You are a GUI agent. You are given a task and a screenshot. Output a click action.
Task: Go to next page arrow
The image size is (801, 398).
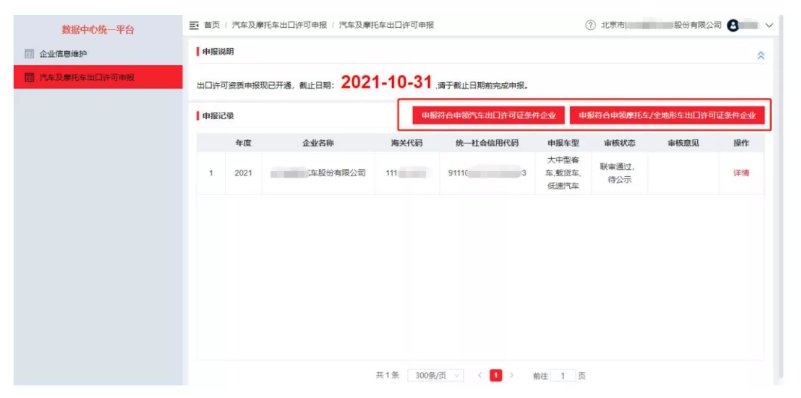[x=512, y=376]
